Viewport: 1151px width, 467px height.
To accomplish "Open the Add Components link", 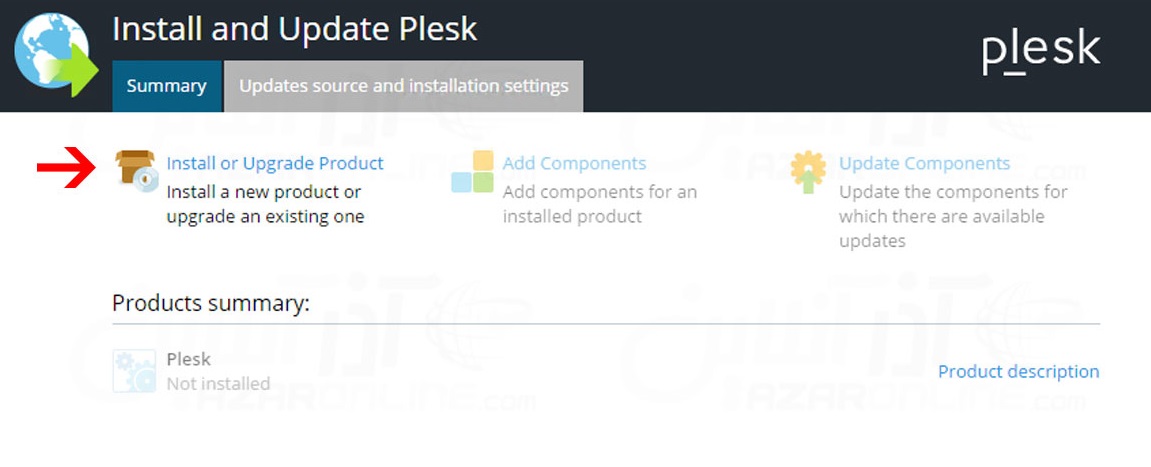I will click(574, 163).
